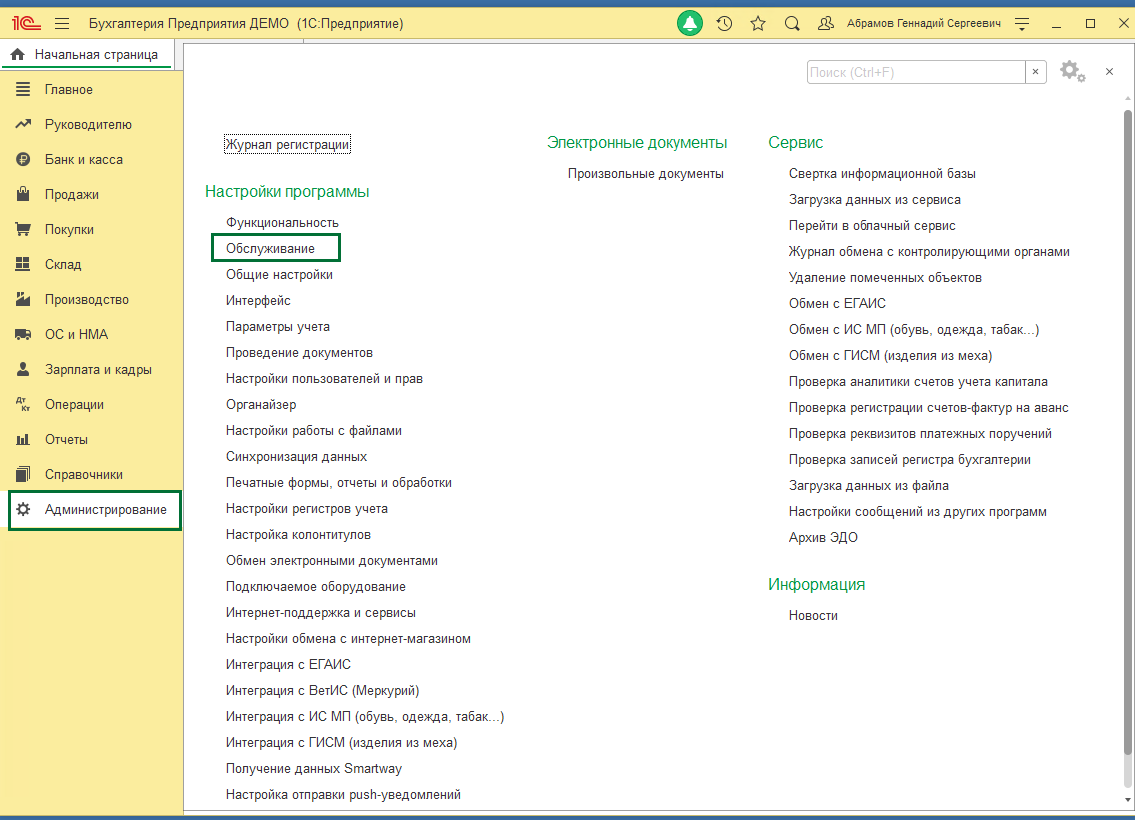Open Органайзер settings

(261, 405)
